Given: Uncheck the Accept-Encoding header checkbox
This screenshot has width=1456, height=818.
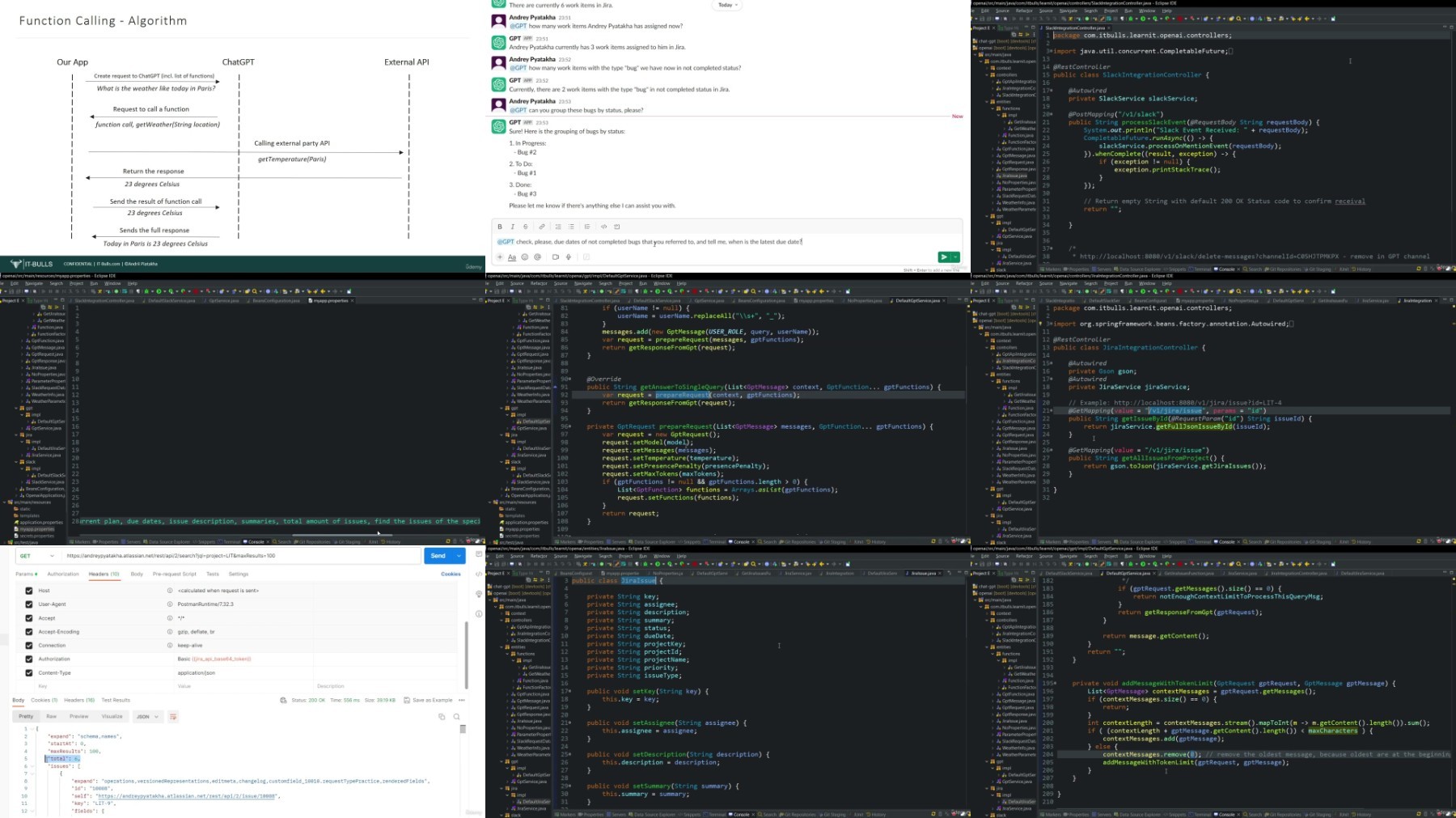Looking at the screenshot, I should pyautogui.click(x=29, y=632).
